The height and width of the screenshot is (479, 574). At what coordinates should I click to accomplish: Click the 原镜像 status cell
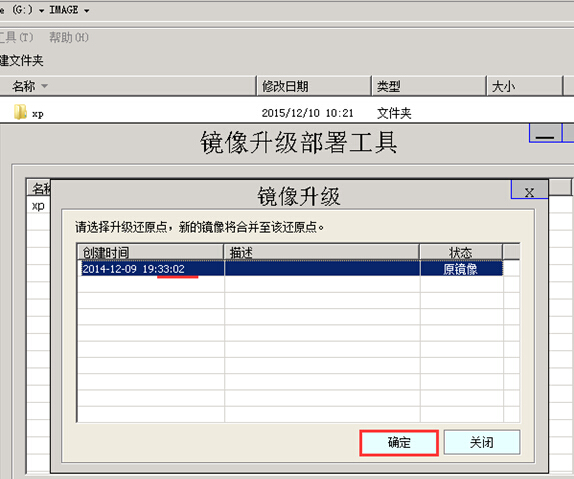461,269
